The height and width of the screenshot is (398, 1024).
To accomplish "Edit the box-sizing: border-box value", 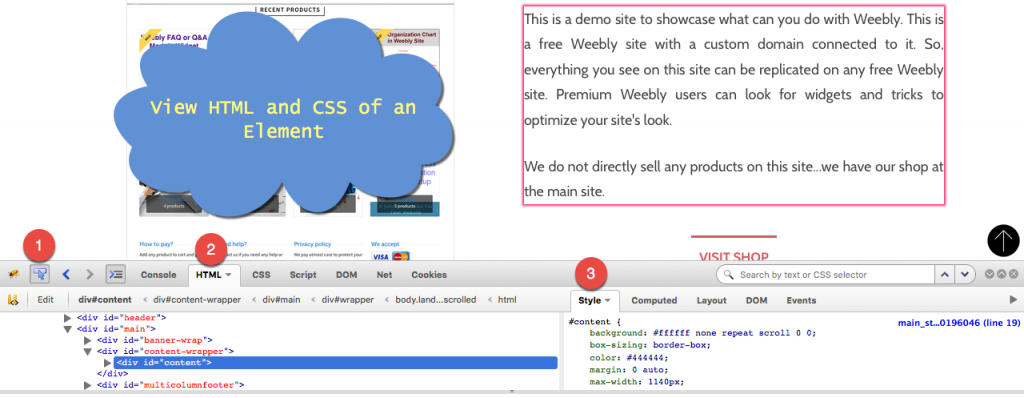I will click(x=679, y=345).
